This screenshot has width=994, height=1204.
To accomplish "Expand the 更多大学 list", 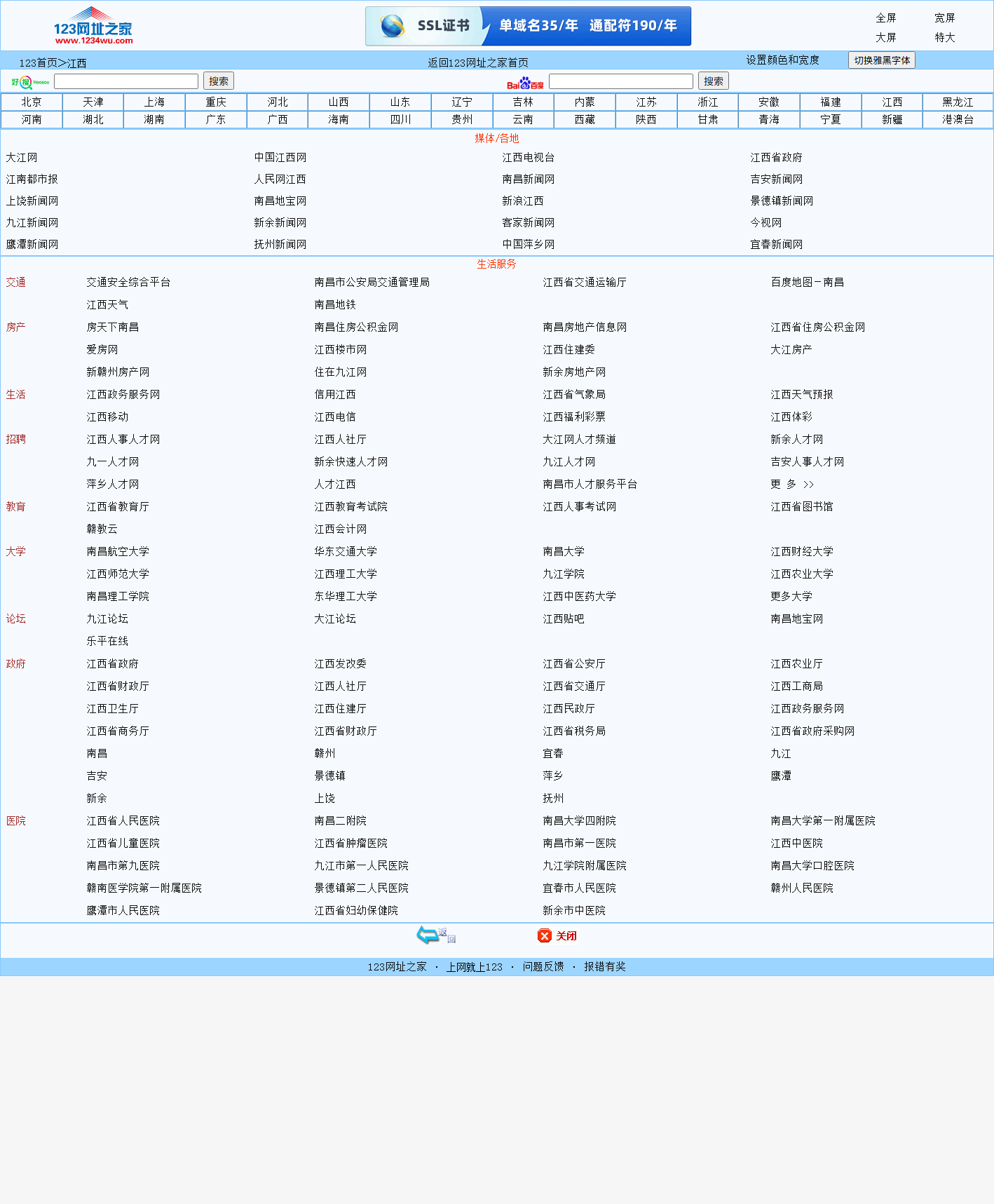I will coord(791,597).
